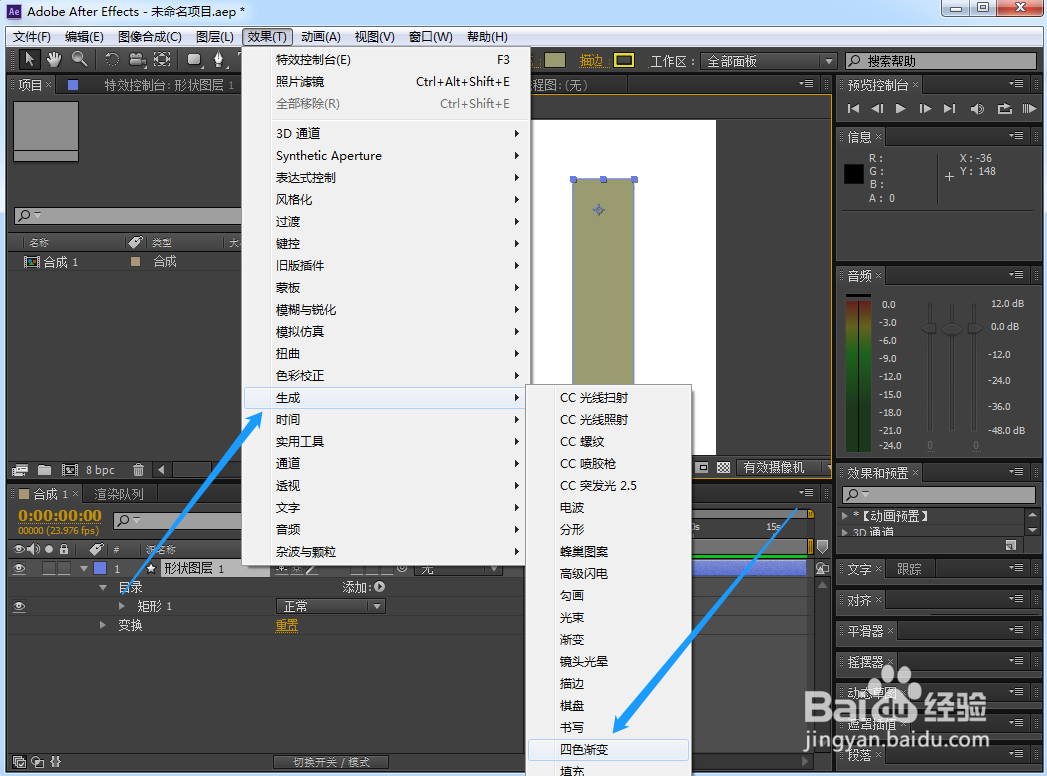Switch to the 跟踪 tab
Screen dimensions: 1047x776
tap(909, 569)
